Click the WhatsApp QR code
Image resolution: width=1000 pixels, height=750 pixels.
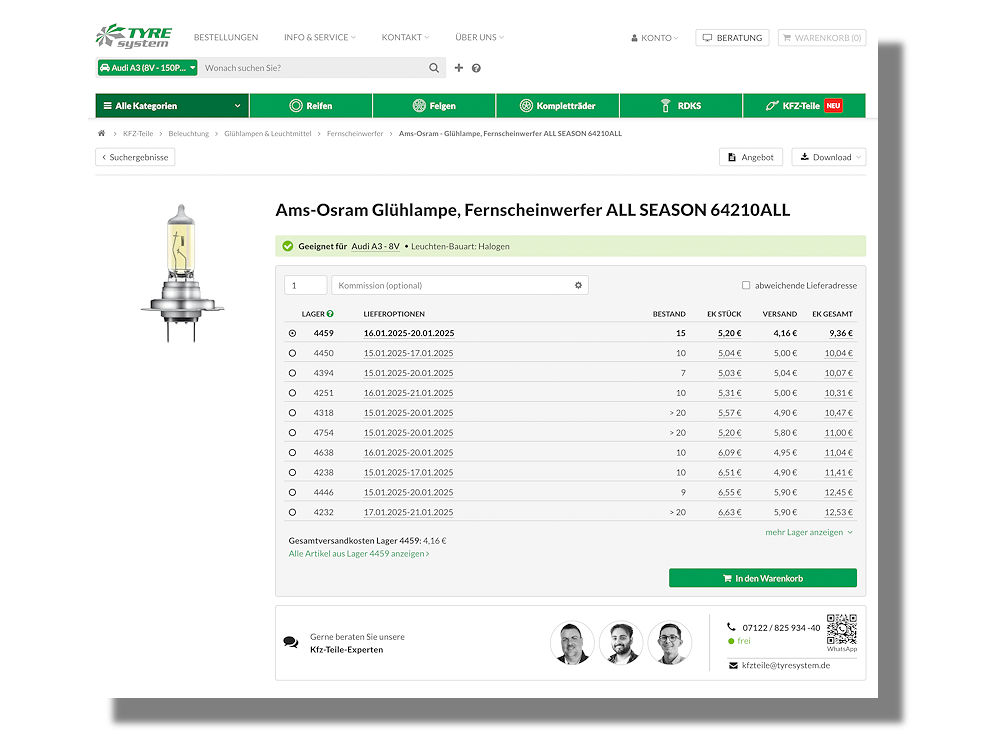point(842,629)
